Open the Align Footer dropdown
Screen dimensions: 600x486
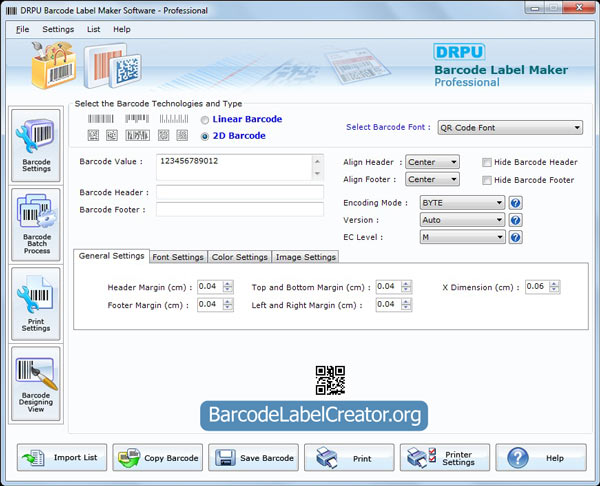click(432, 179)
